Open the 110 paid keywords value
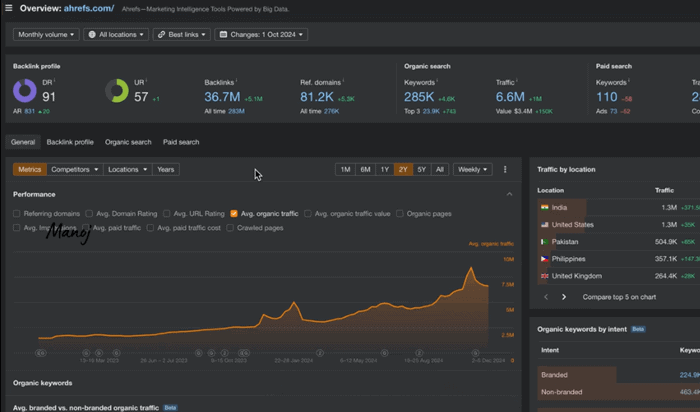The width and height of the screenshot is (700, 412). [x=607, y=97]
